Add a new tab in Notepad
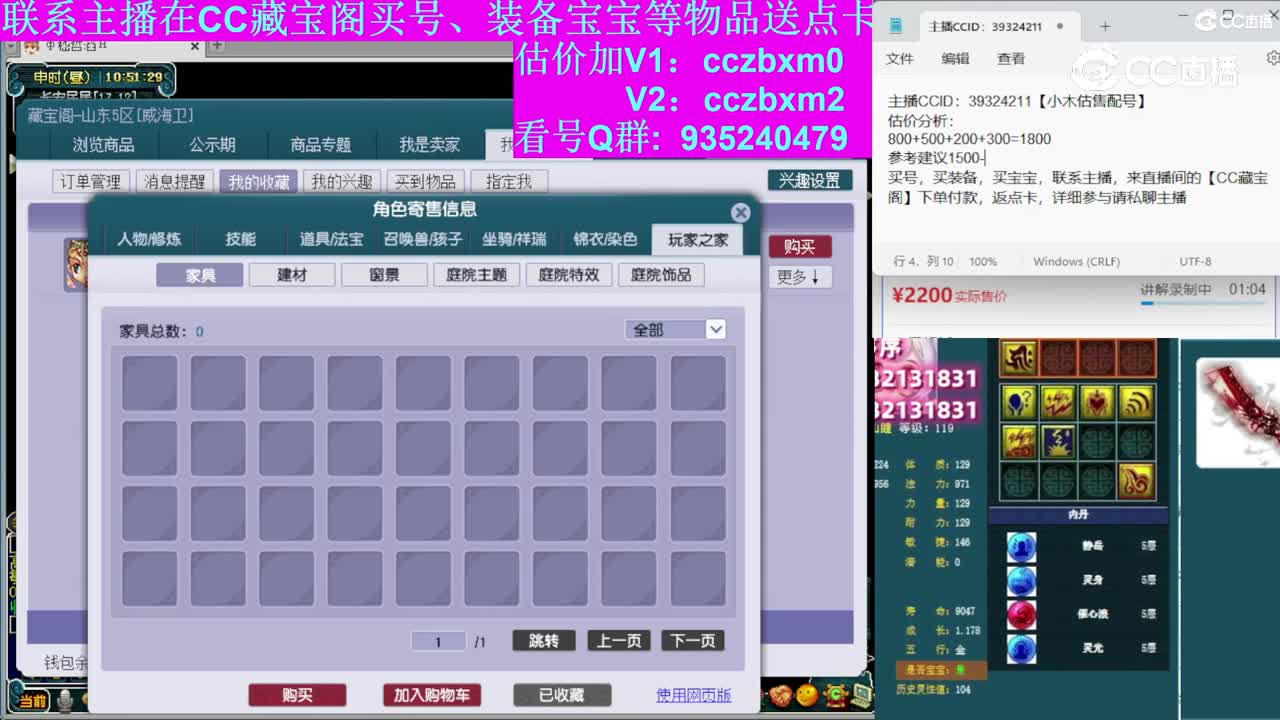The image size is (1280, 720). point(1105,26)
